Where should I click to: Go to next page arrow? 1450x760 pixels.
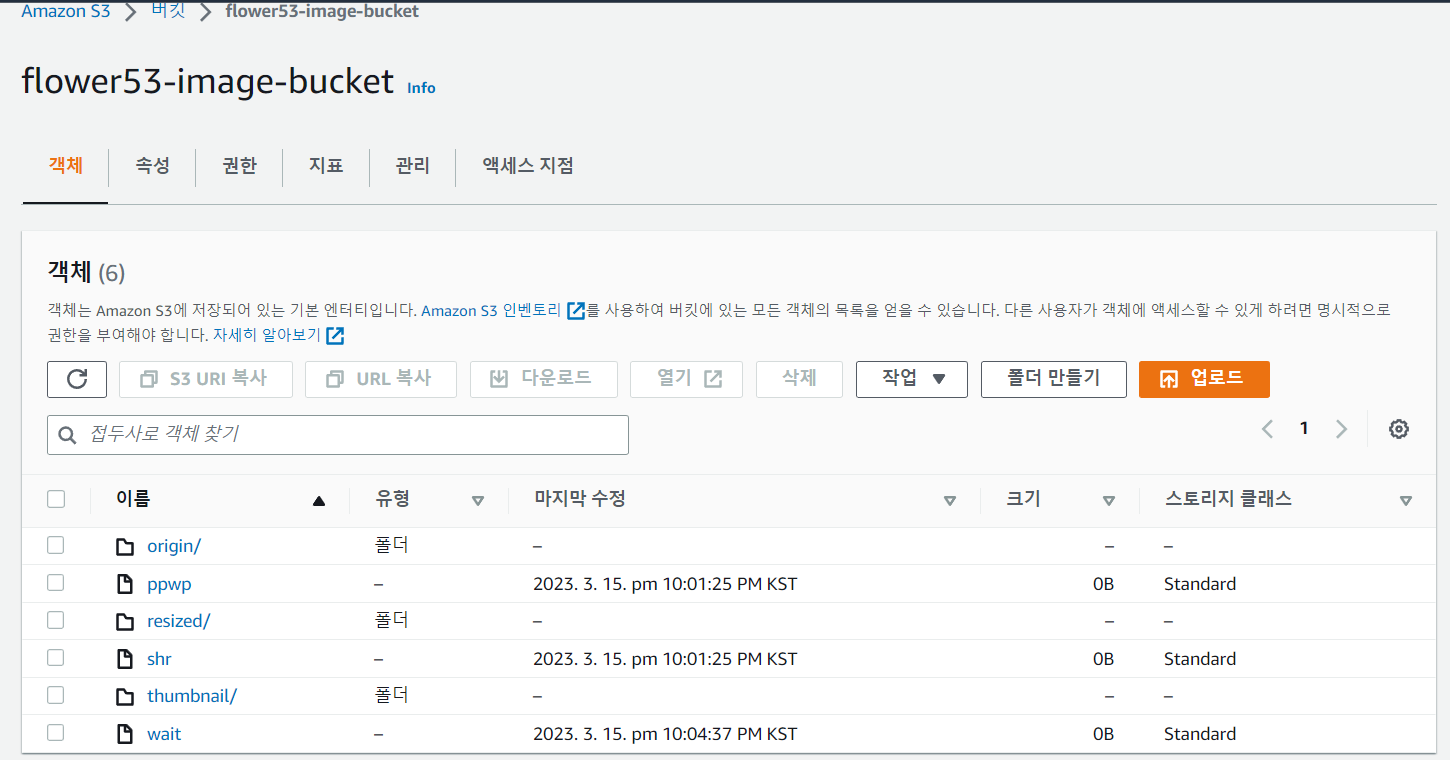1342,429
